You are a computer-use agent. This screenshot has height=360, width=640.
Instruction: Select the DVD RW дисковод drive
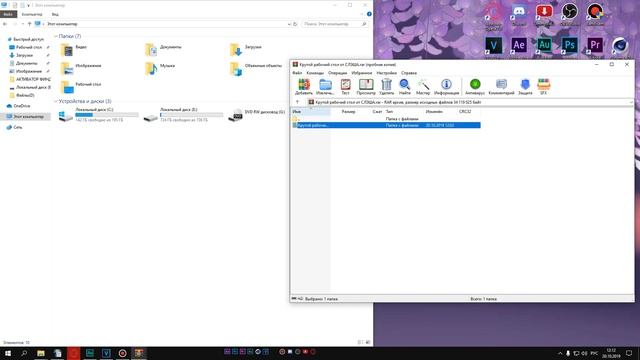click(x=257, y=115)
